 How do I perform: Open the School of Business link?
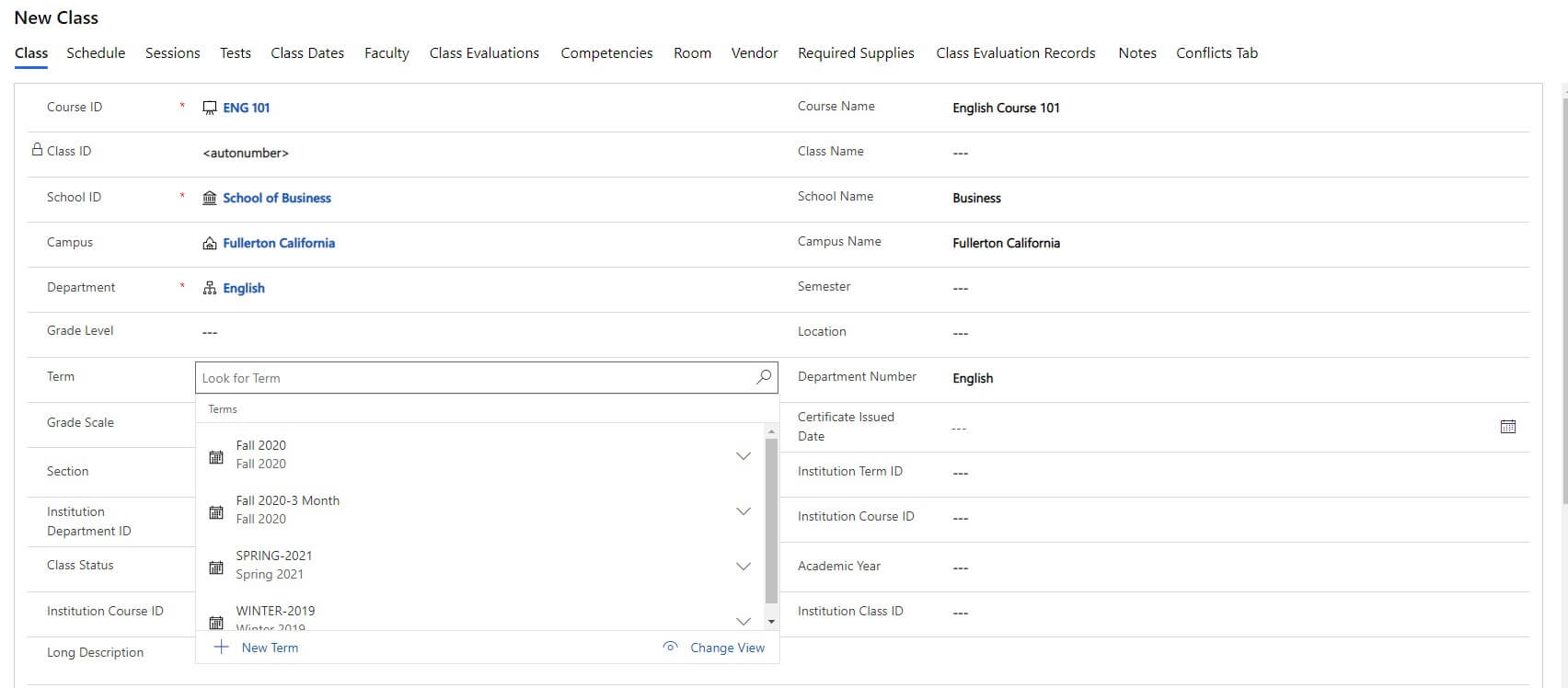pyautogui.click(x=277, y=198)
